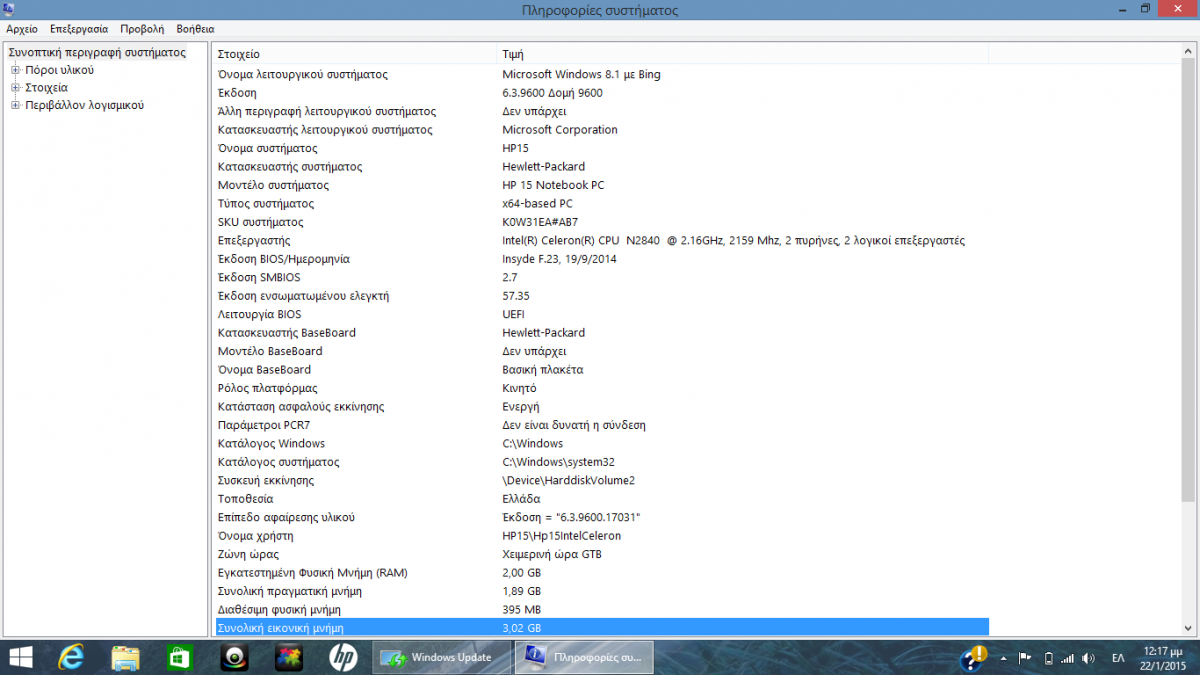Open the Windows Start button

20,657
